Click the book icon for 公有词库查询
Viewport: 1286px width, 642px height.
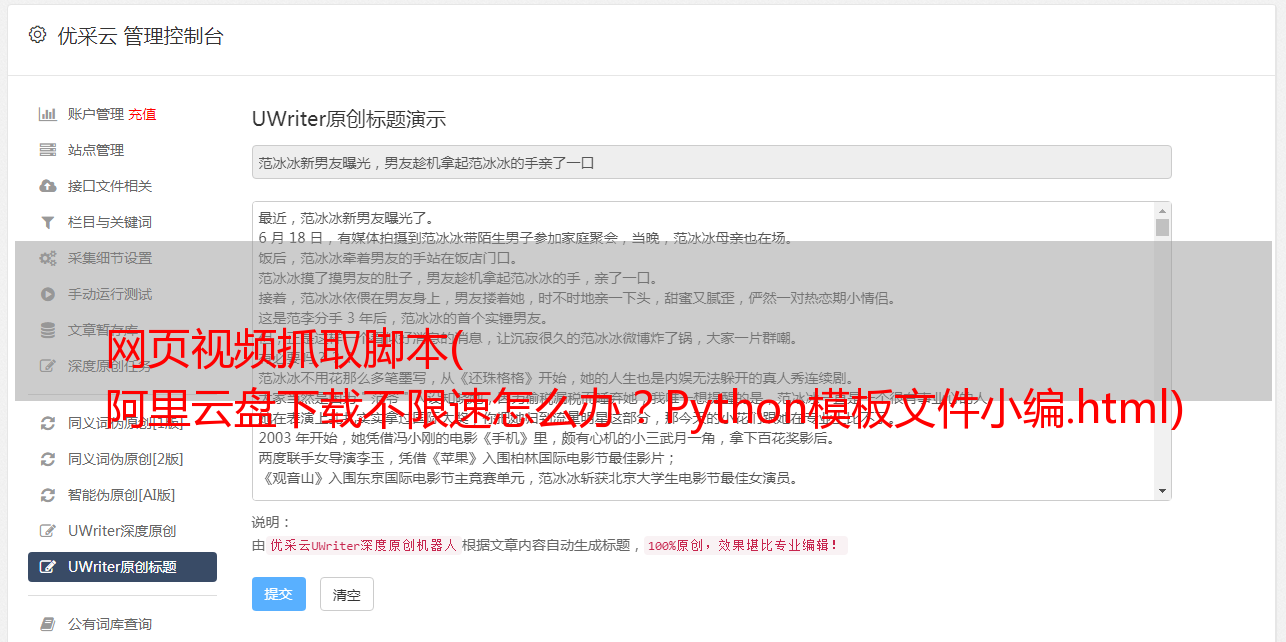coord(47,624)
